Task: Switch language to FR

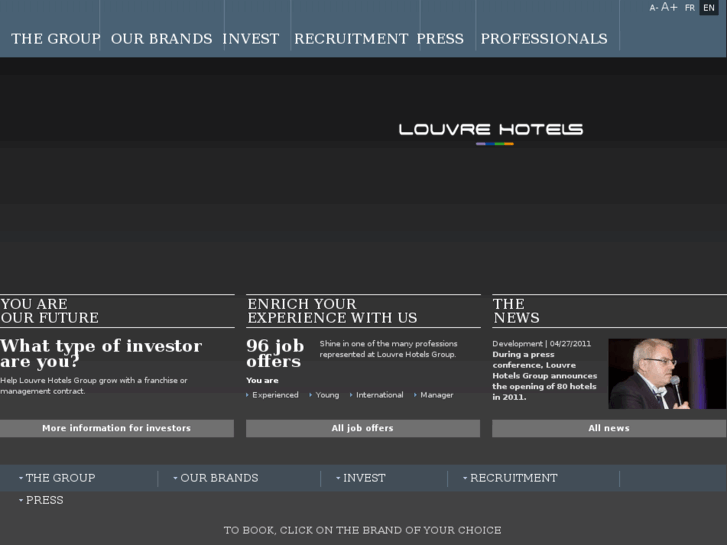Action: (x=690, y=8)
